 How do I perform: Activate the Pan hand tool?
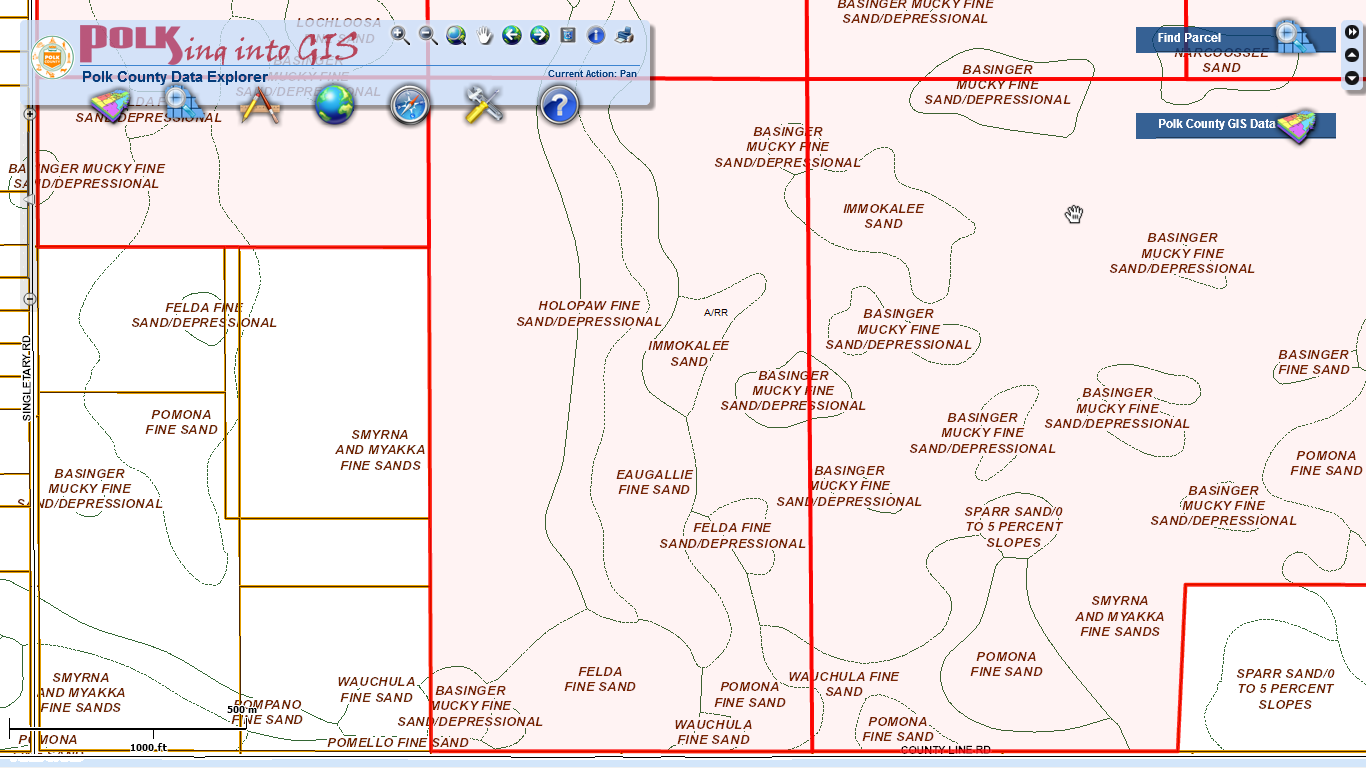point(484,36)
